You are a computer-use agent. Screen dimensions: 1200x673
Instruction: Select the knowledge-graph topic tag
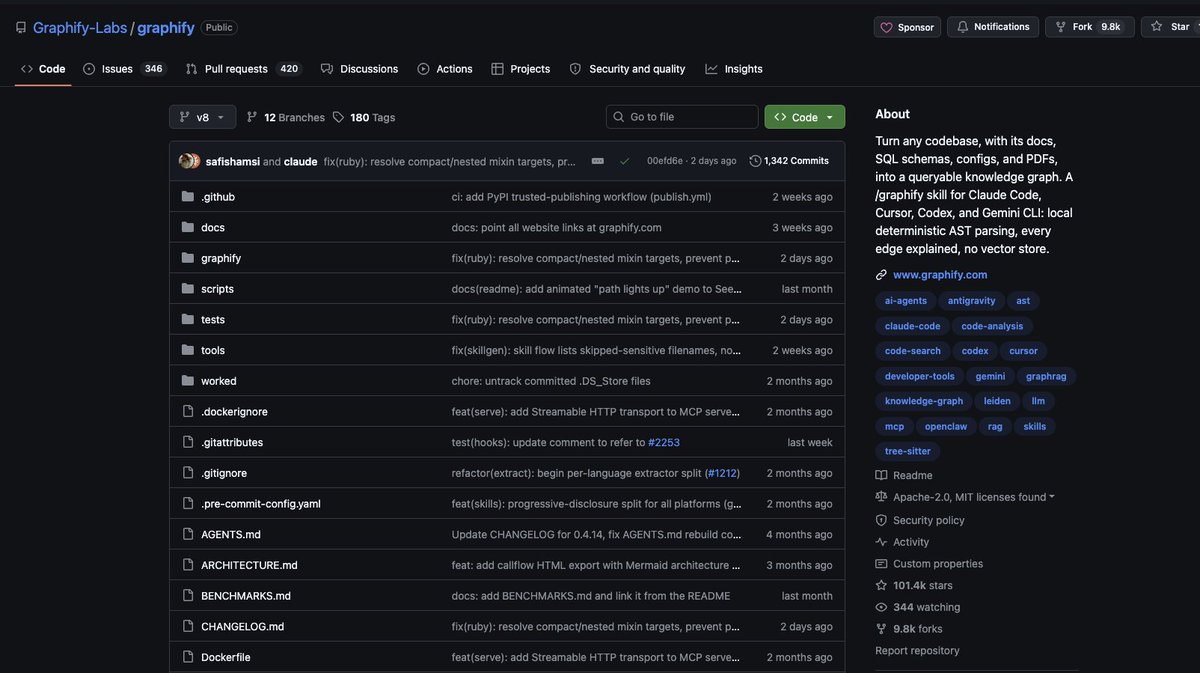tap(924, 401)
